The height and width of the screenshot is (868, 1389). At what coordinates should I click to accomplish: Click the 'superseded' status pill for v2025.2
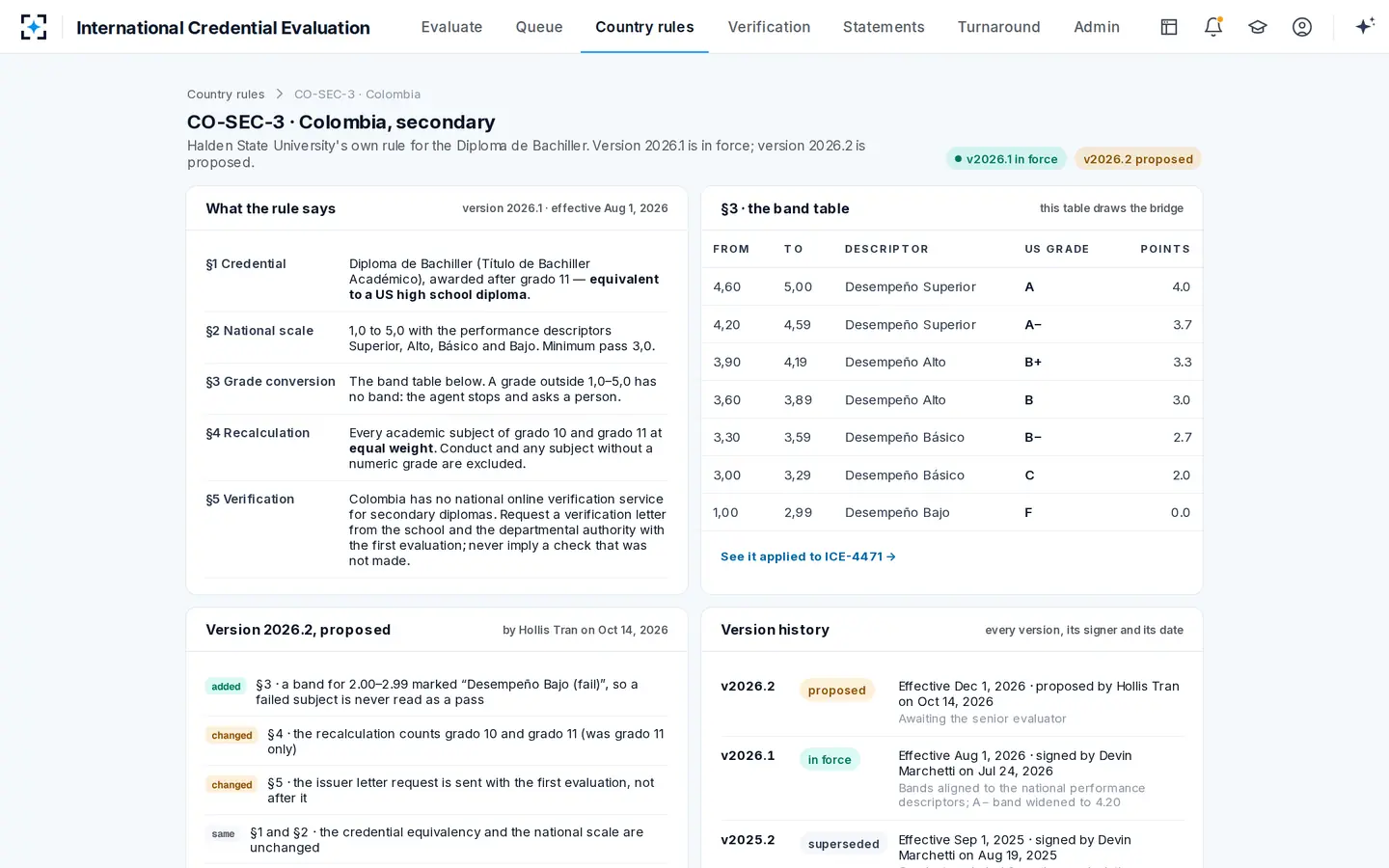tap(844, 844)
